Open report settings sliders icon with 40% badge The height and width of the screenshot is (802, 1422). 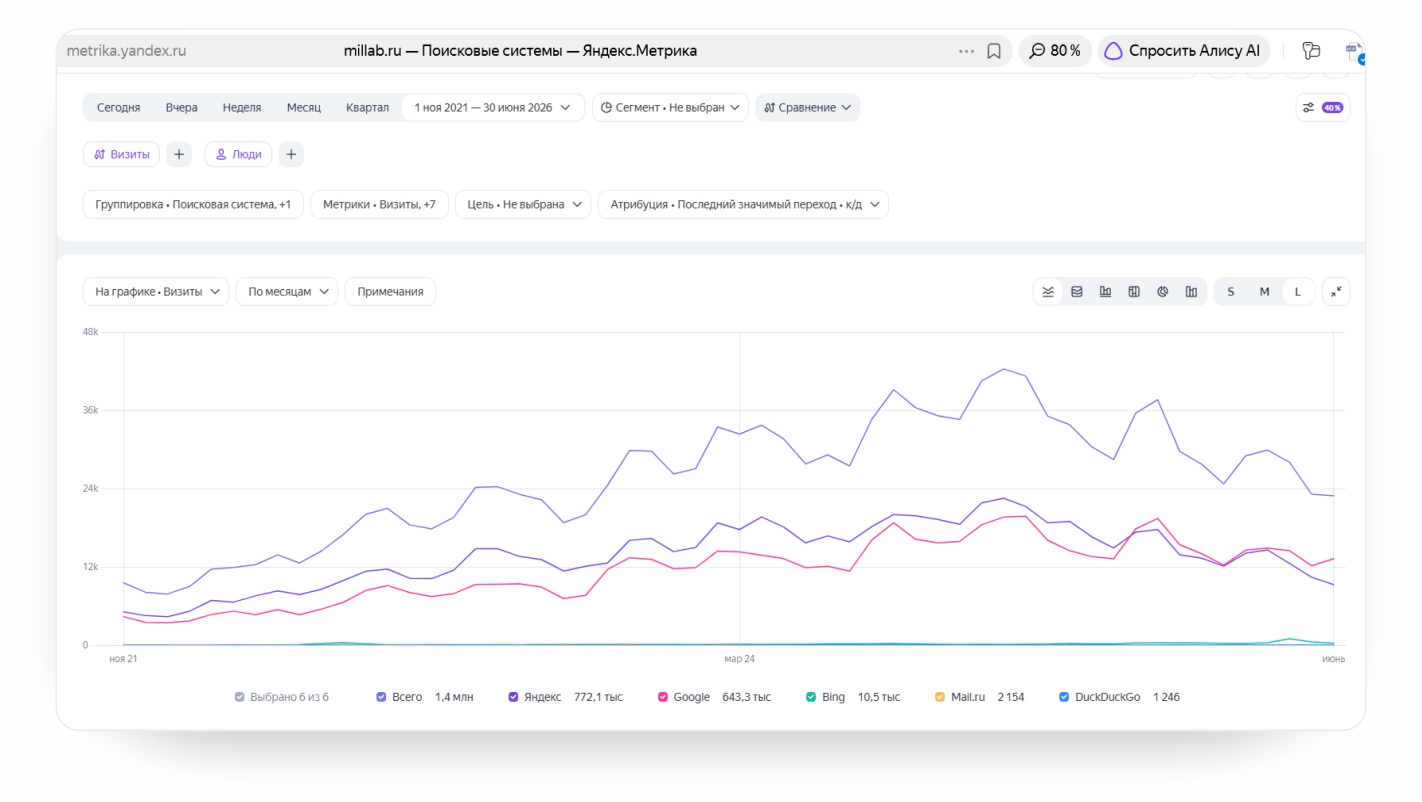click(1322, 107)
